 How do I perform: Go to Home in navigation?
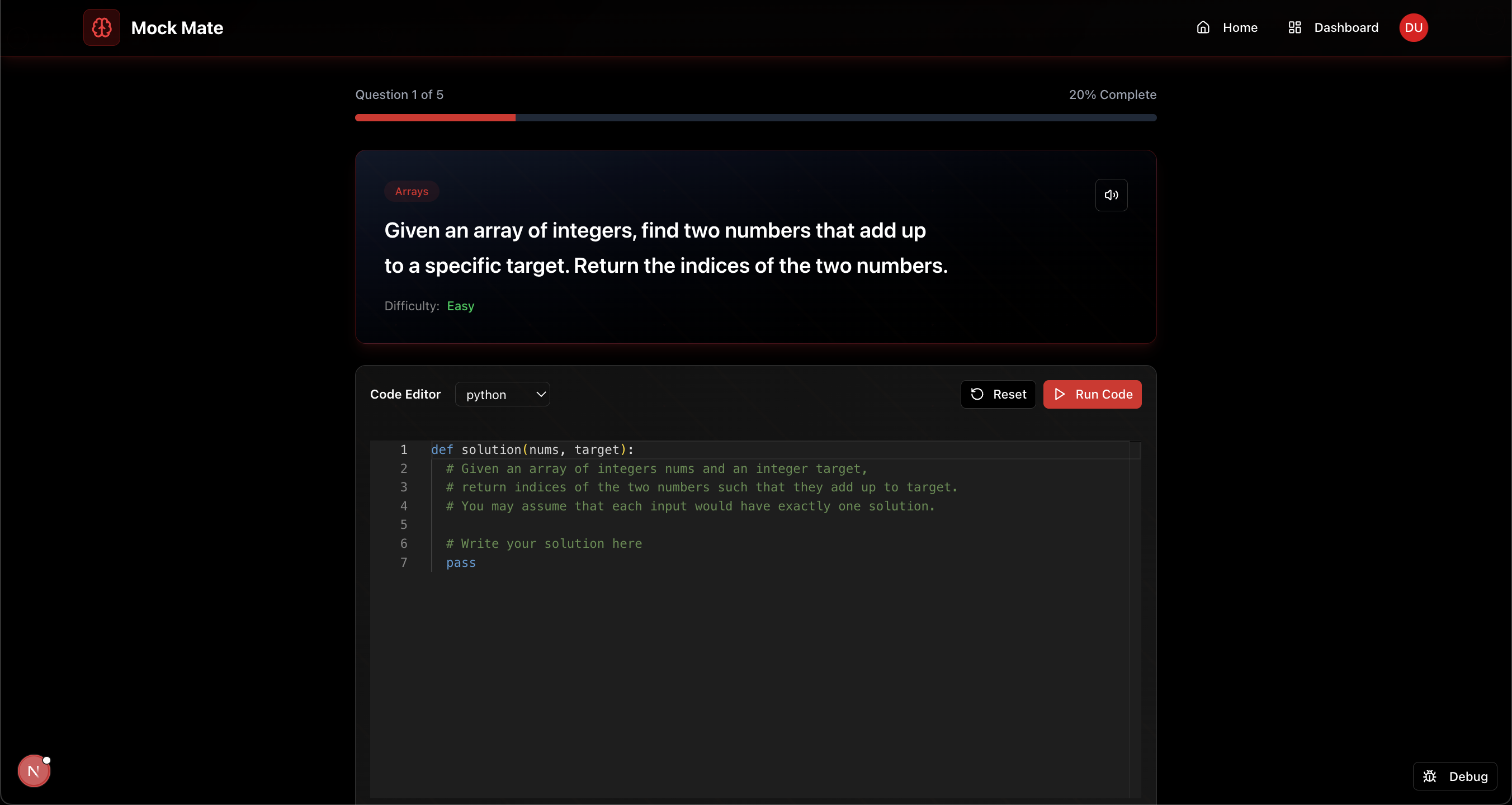pos(1240,27)
